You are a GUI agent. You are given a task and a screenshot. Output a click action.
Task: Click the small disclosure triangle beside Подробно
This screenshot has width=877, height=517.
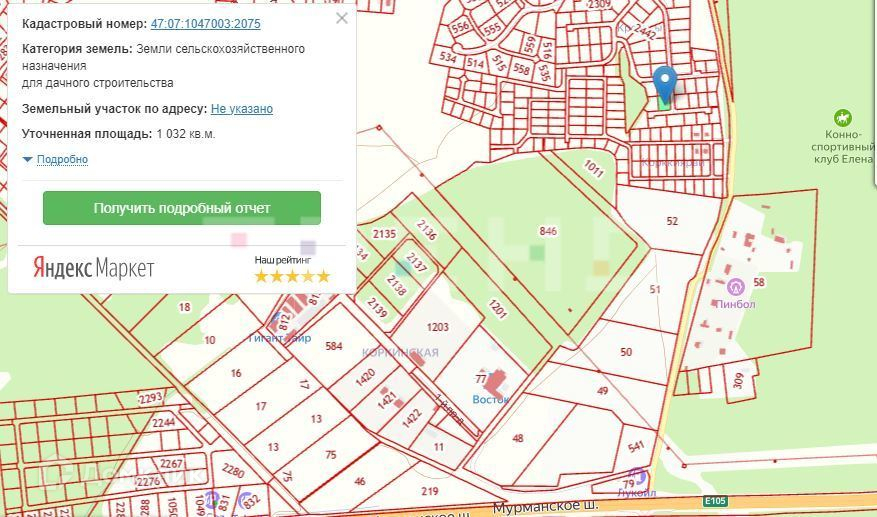click(27, 160)
